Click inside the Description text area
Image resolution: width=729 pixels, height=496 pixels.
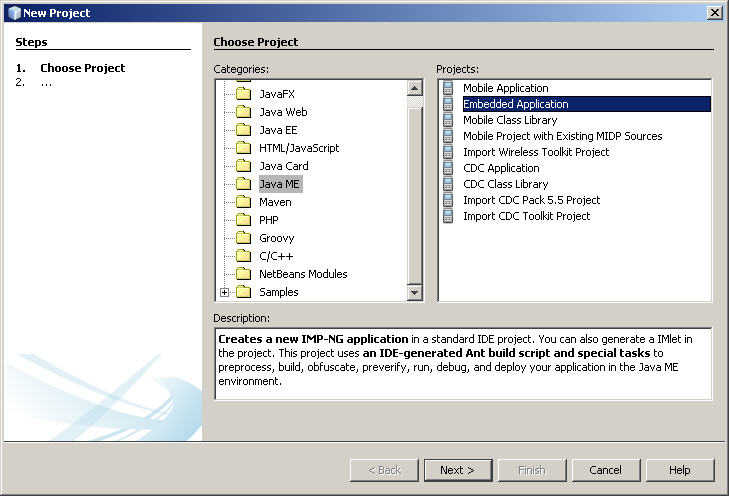[463, 364]
